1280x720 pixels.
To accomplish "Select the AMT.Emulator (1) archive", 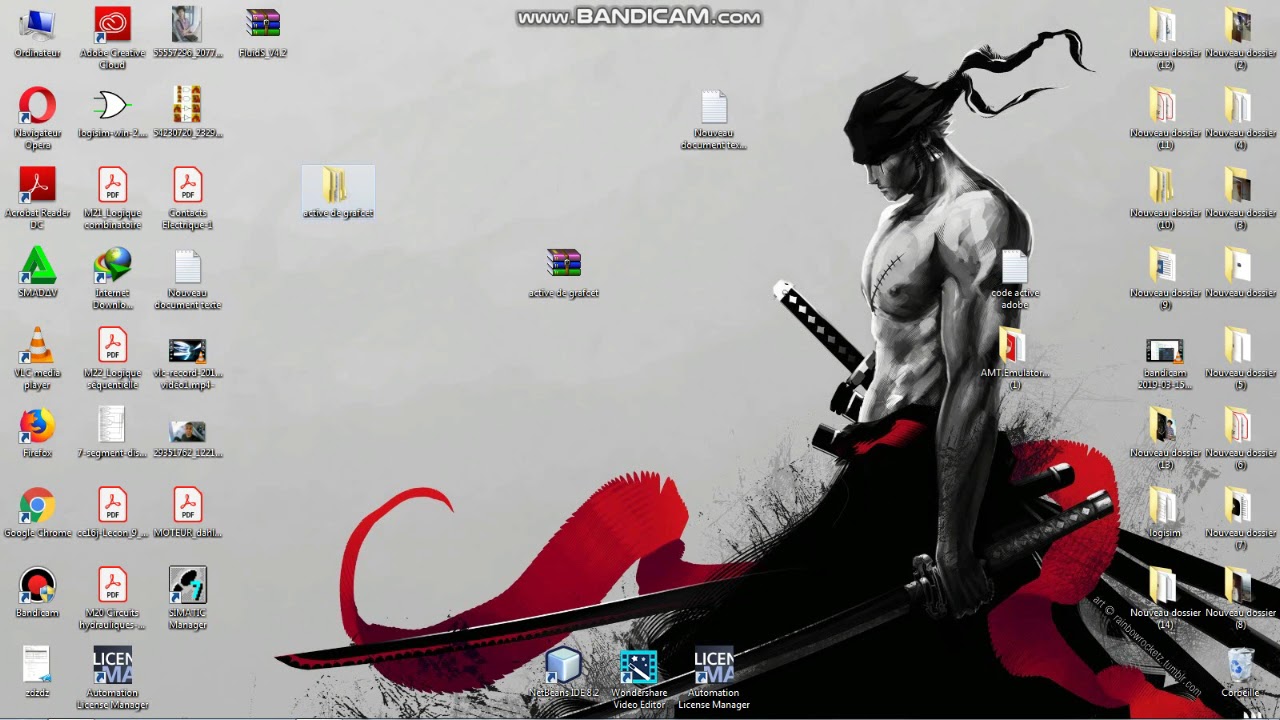I will [1014, 358].
